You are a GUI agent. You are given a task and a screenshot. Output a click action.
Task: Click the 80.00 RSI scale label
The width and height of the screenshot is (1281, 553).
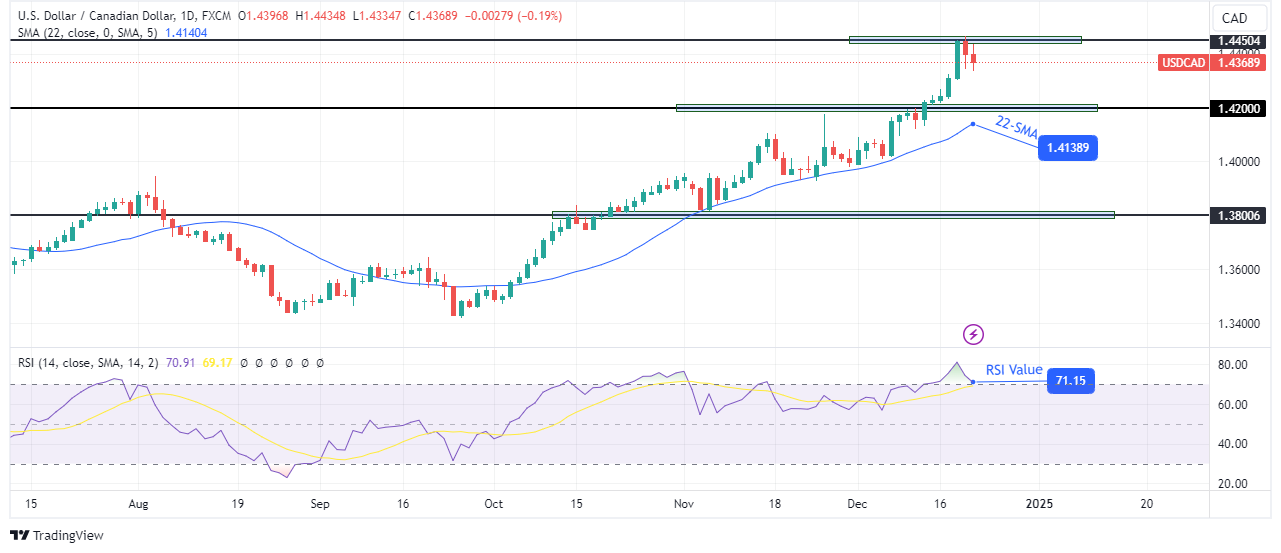1232,365
